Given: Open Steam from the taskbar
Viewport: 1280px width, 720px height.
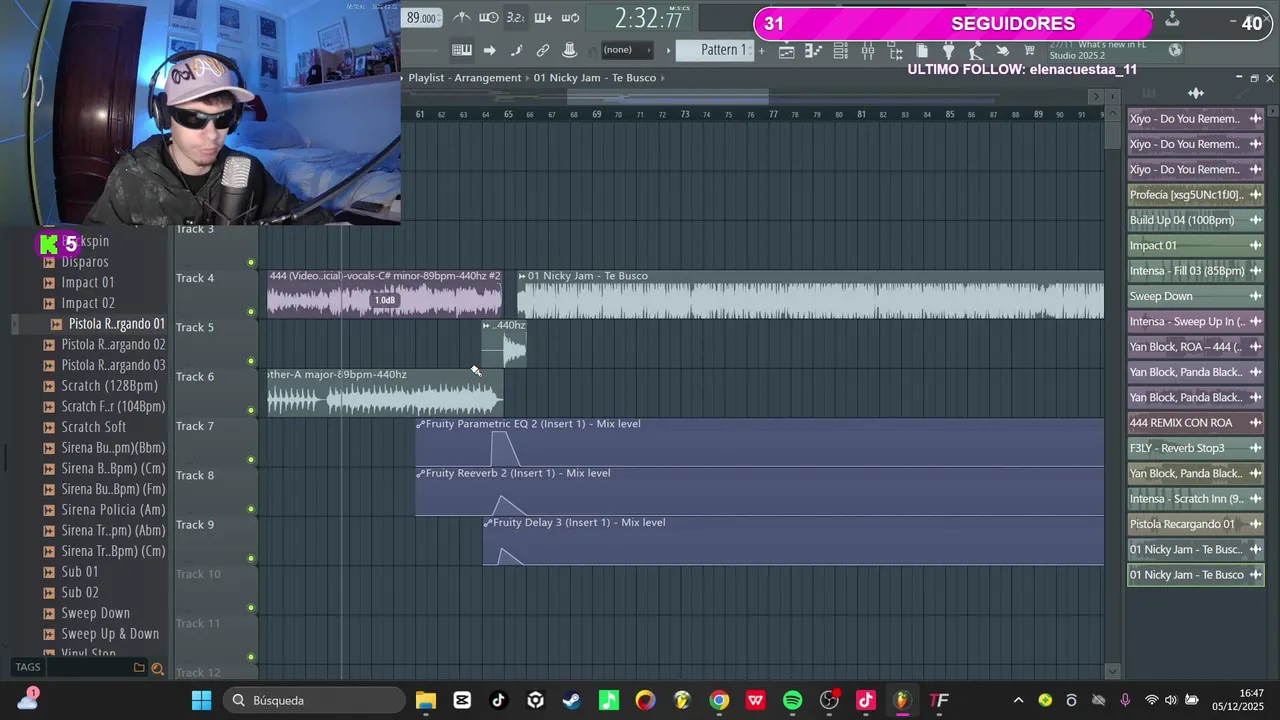Looking at the screenshot, I should click(572, 700).
